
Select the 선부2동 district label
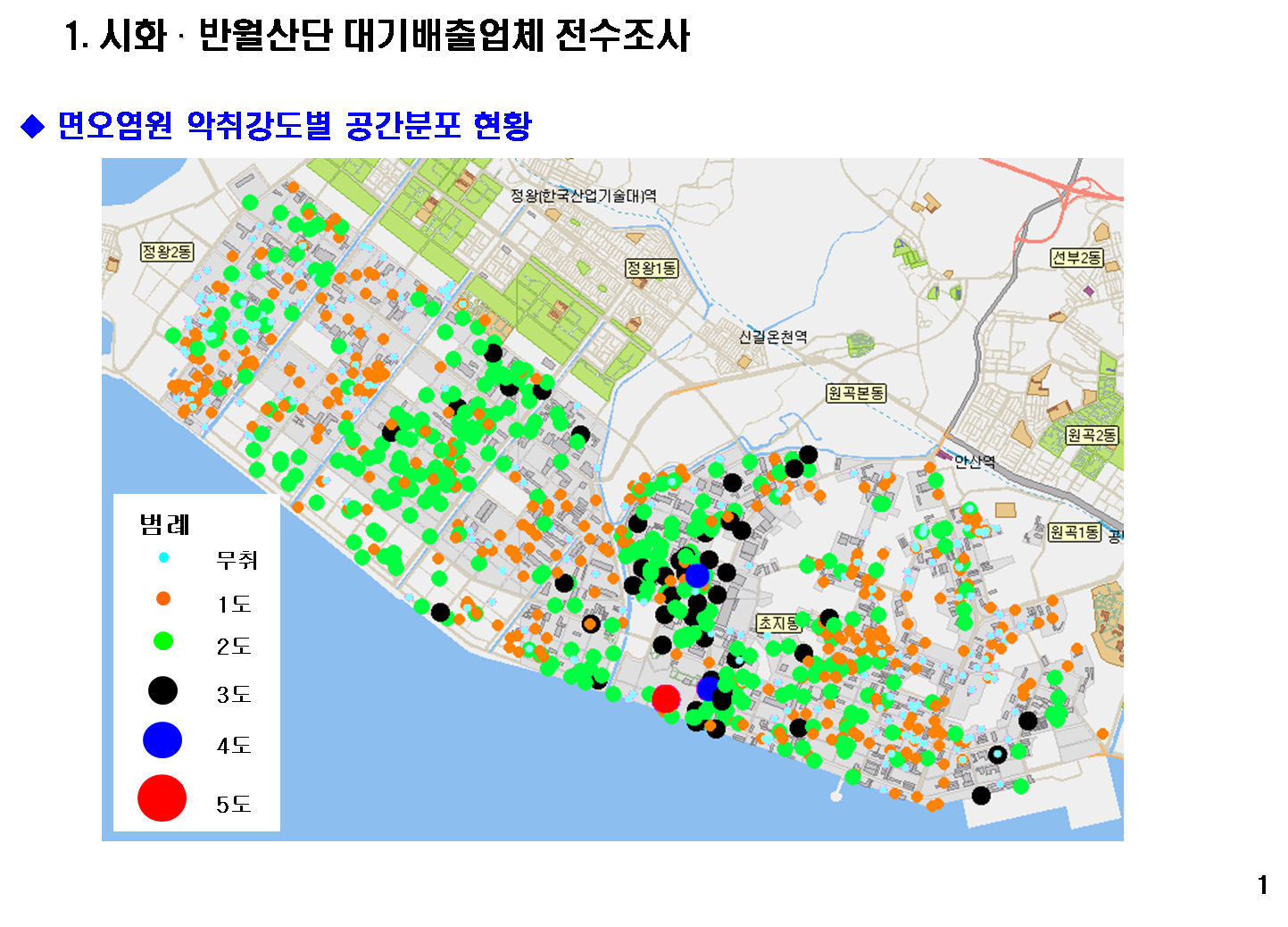pyautogui.click(x=1076, y=258)
